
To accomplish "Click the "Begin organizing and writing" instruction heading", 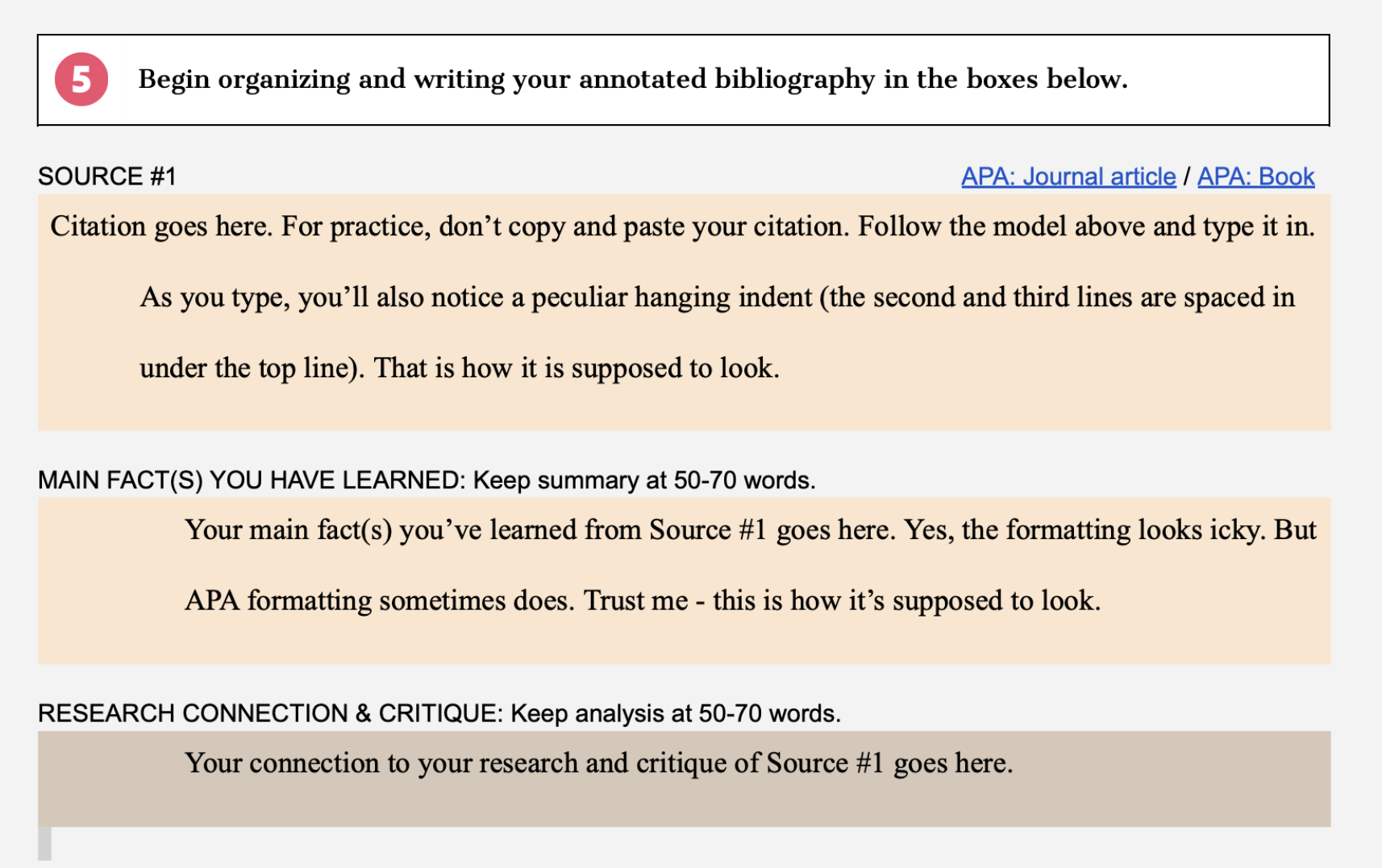I will coord(632,79).
